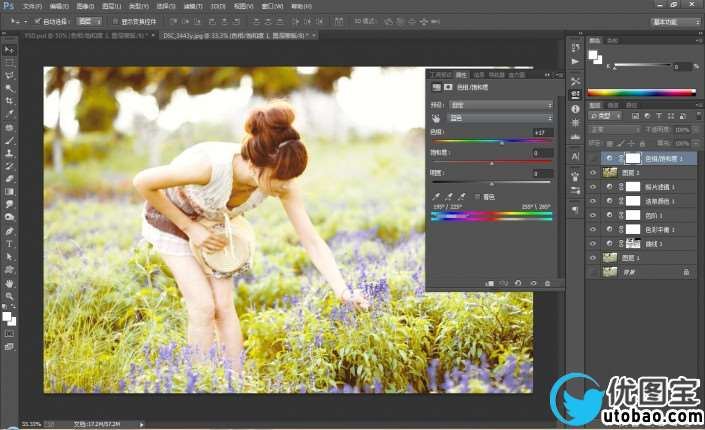Select the Move tool in the toolbox

(9, 49)
